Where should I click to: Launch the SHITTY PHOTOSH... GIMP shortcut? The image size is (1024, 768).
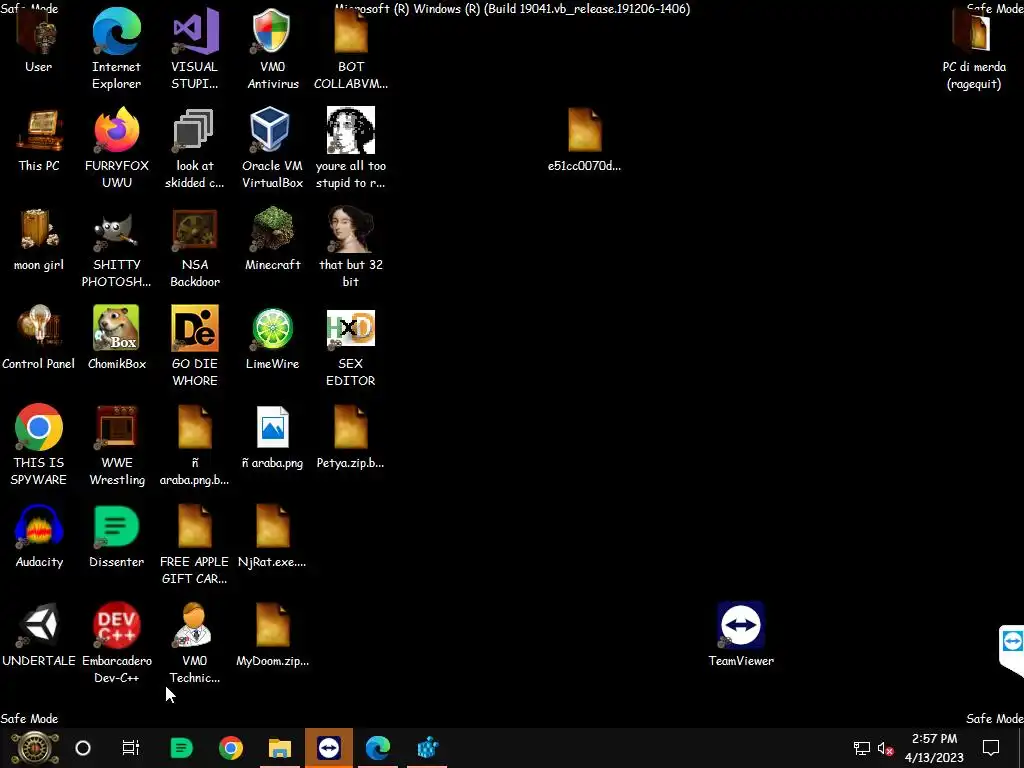click(x=116, y=231)
